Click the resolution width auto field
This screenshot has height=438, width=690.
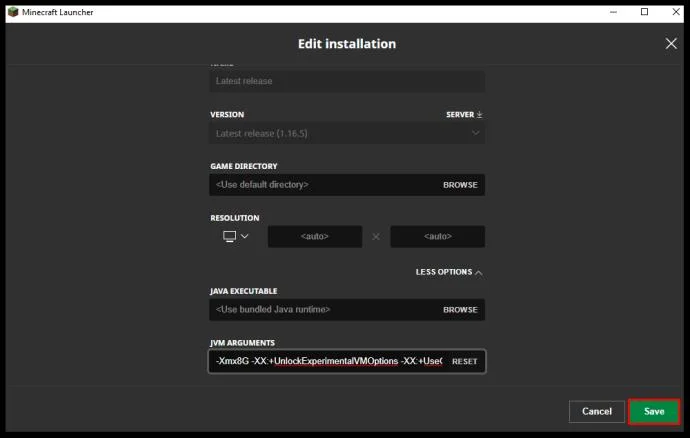[315, 236]
